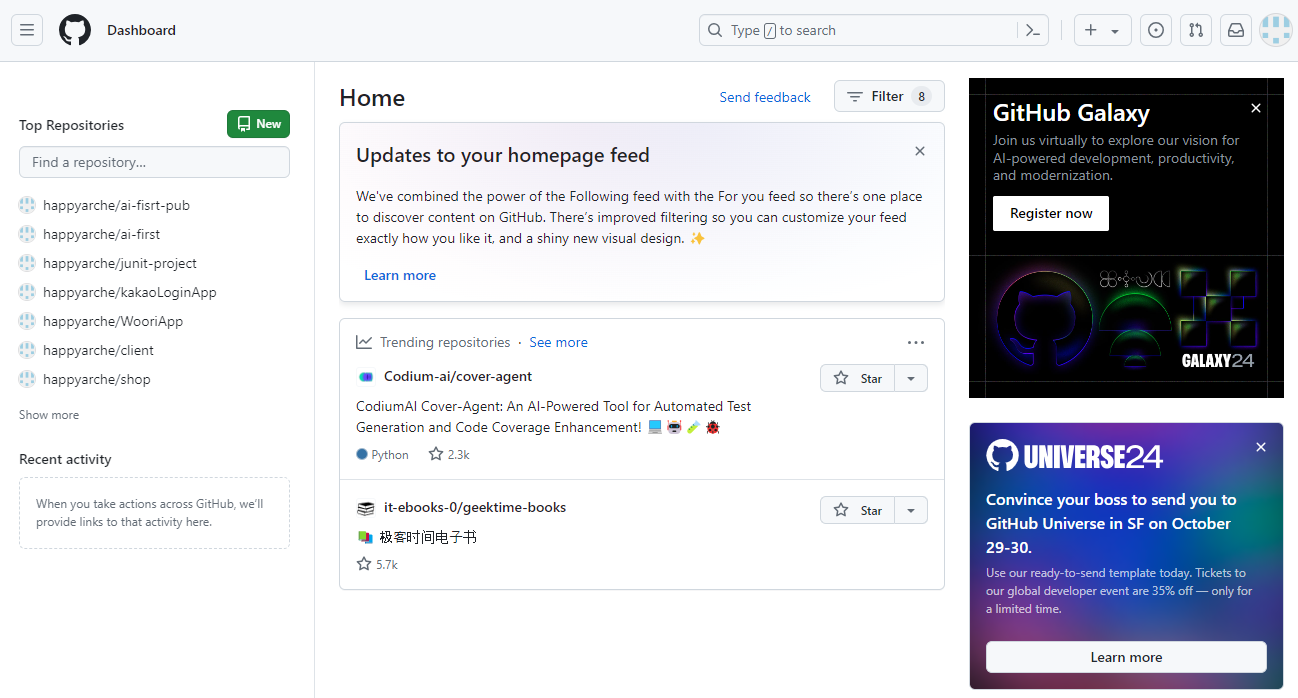The width and height of the screenshot is (1298, 698).
Task: Click avatar beside happyarche/ai-fisrt-pub
Action: tap(27, 205)
